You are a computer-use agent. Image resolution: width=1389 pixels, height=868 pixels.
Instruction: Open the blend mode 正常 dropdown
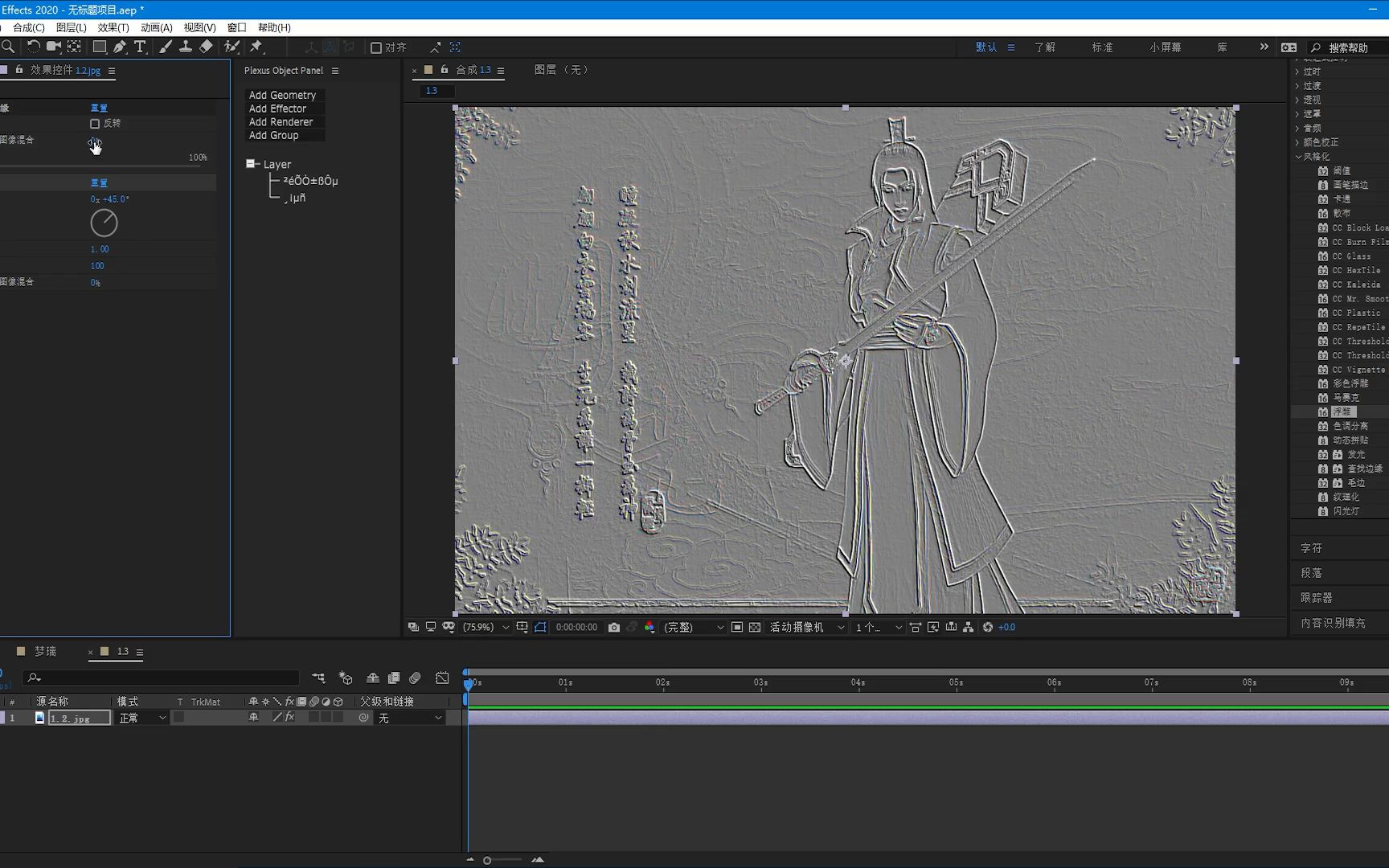(x=142, y=718)
